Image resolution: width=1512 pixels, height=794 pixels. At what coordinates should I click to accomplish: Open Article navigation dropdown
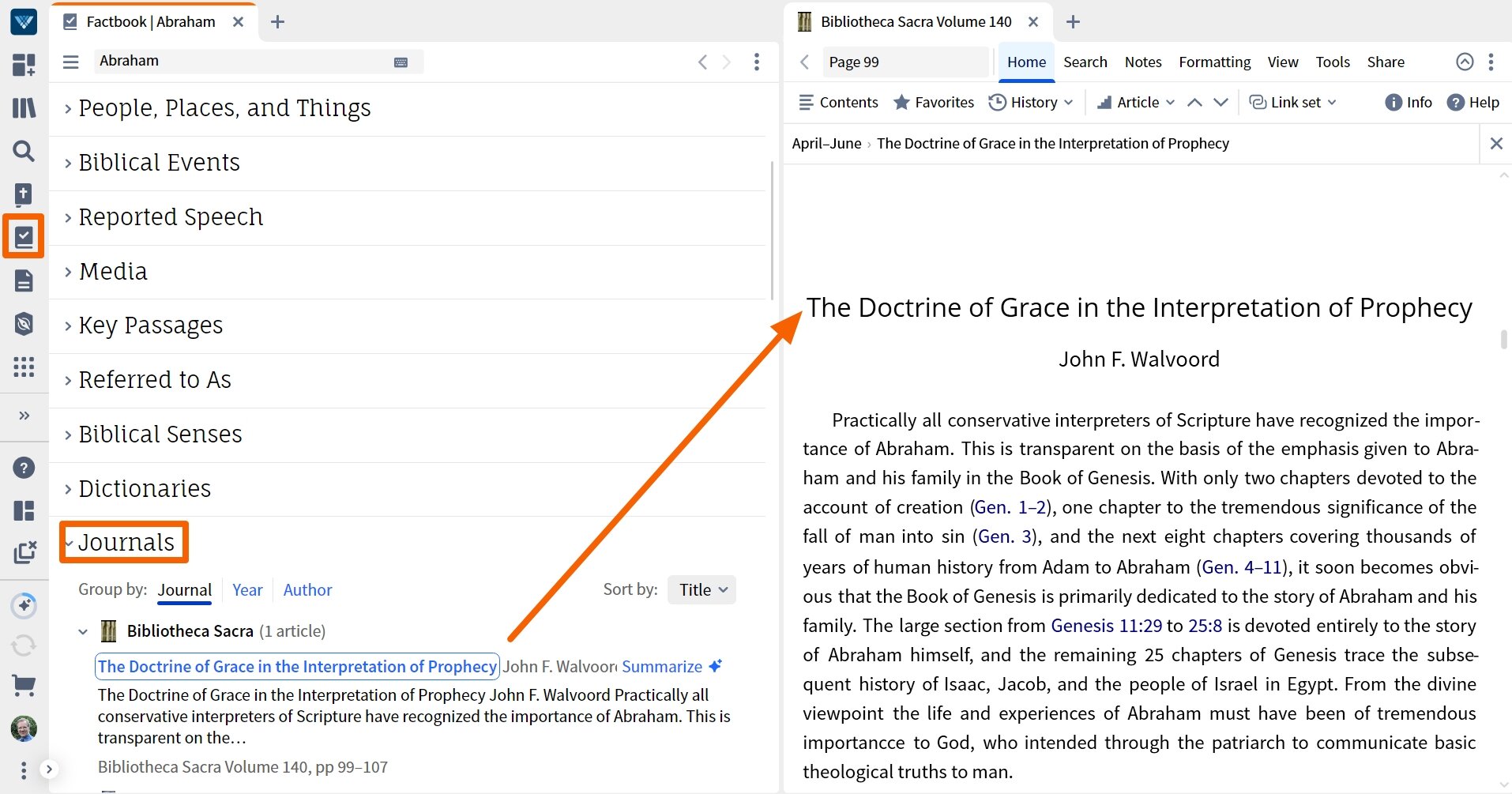[1136, 103]
